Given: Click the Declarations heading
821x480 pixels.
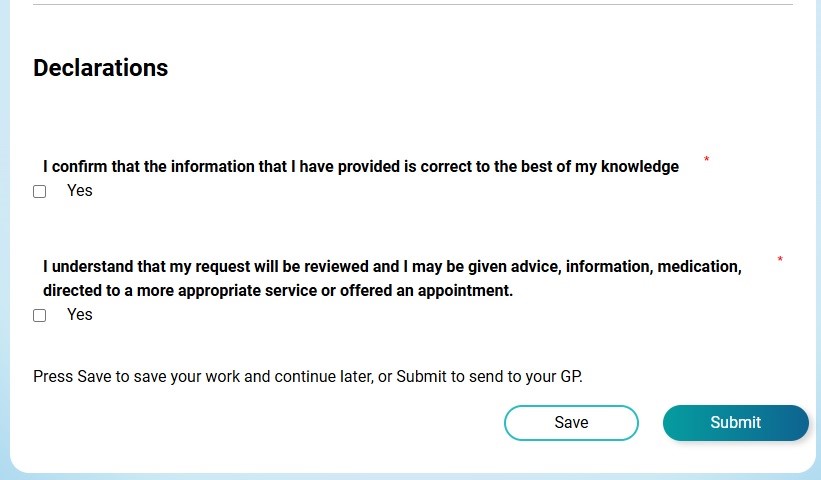Looking at the screenshot, I should pos(100,68).
